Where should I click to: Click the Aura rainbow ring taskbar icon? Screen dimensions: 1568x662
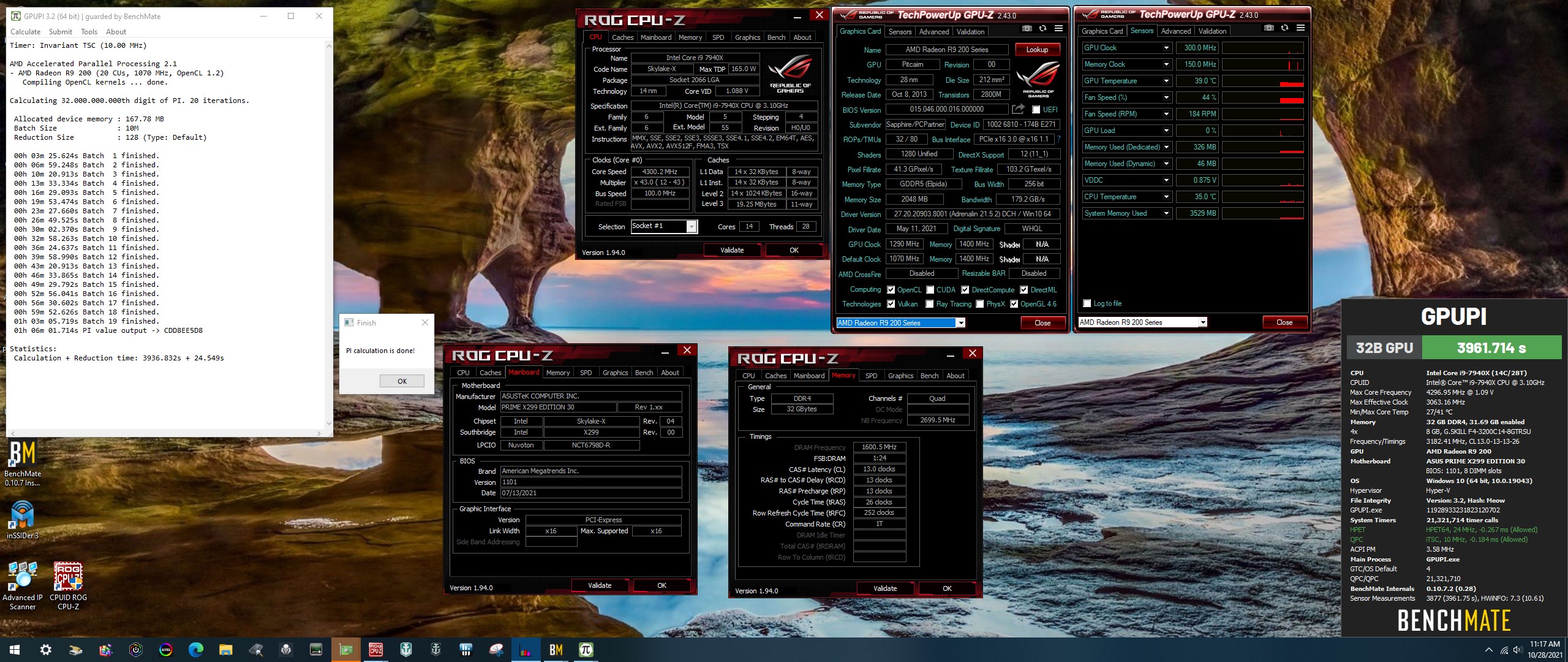166,650
